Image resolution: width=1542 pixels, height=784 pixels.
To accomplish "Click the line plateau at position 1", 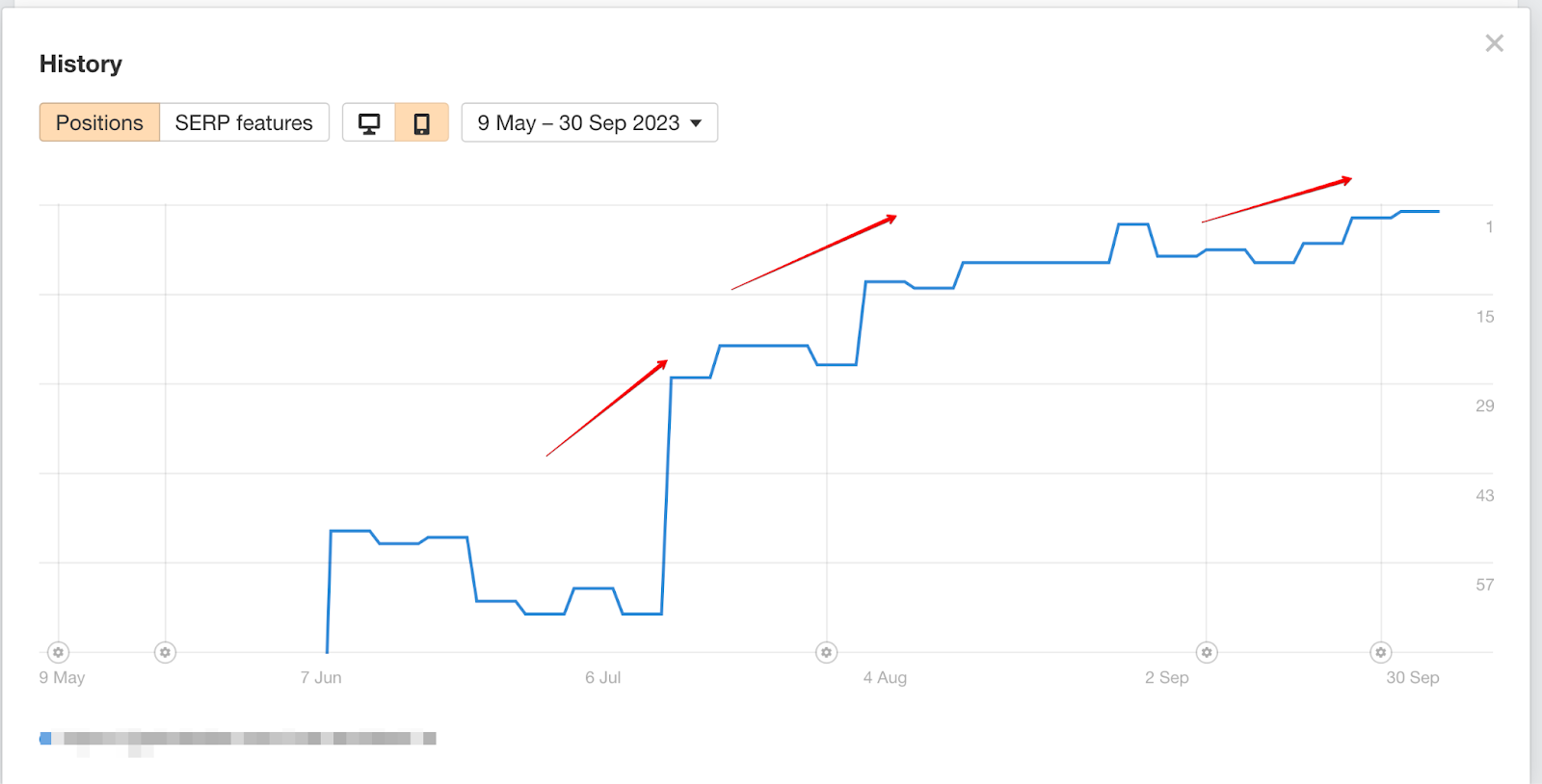I will 1420,211.
